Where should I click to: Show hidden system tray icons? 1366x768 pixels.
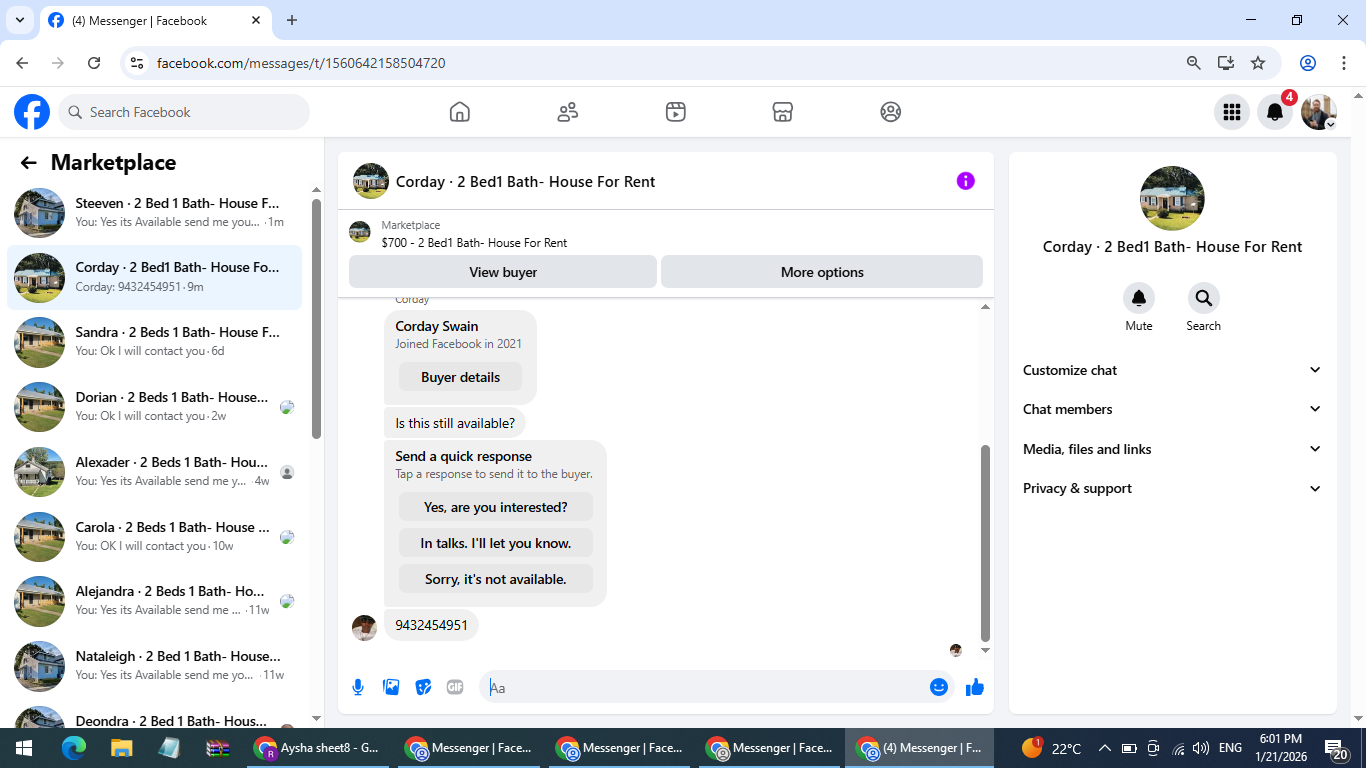point(1105,748)
